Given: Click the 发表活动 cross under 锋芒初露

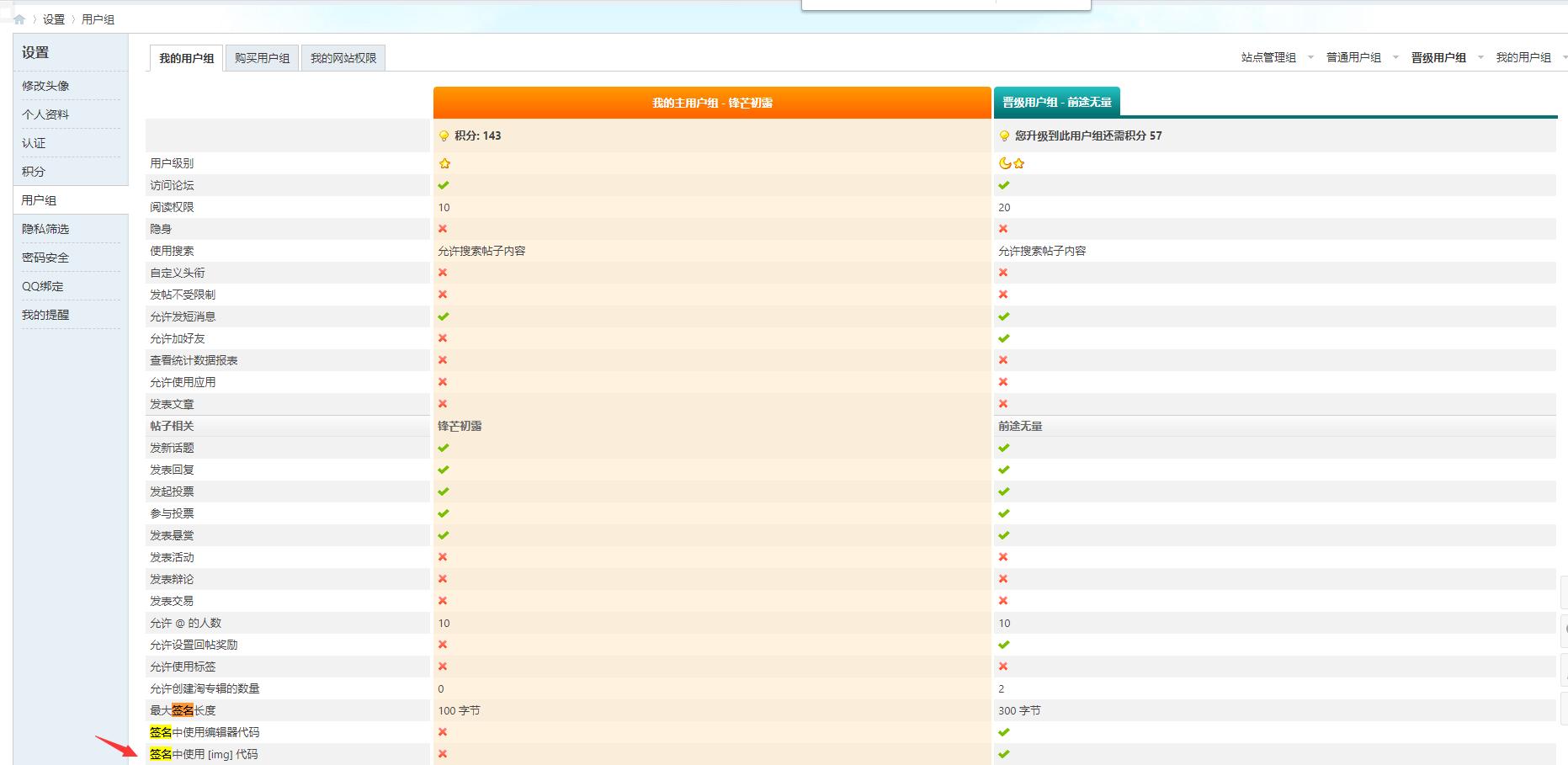Looking at the screenshot, I should [443, 557].
